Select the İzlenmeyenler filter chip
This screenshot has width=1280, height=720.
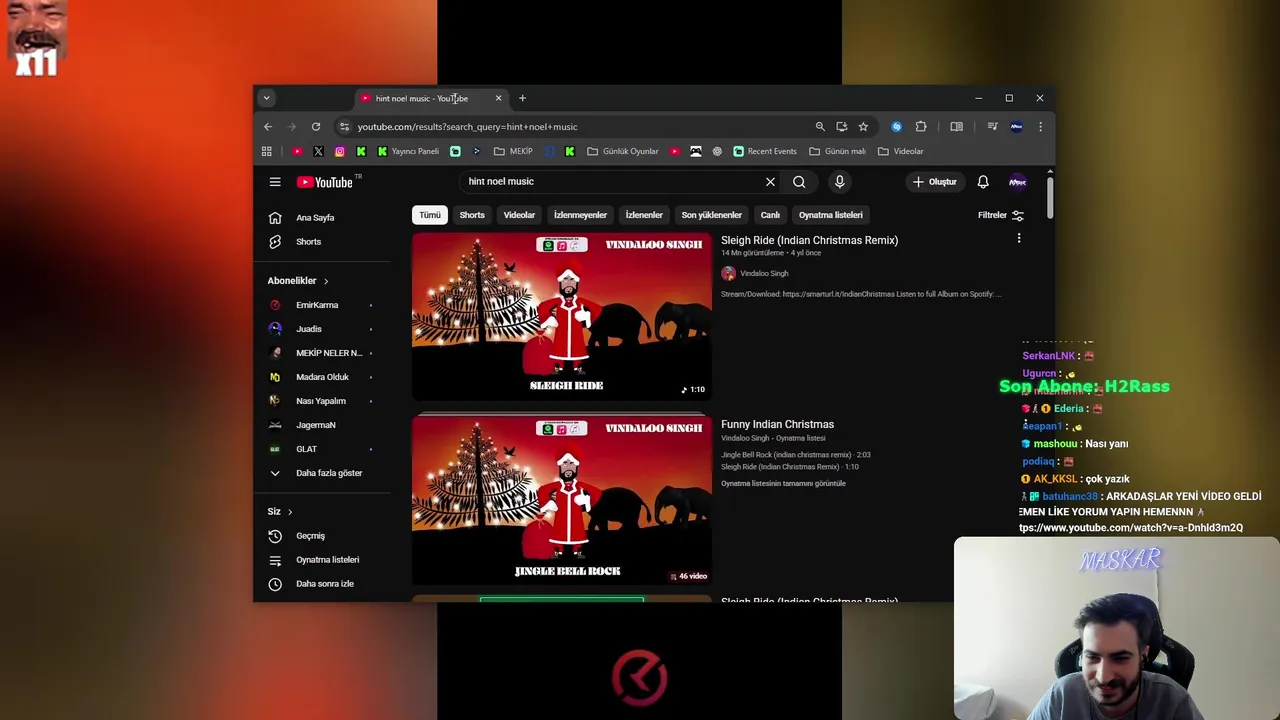point(580,215)
